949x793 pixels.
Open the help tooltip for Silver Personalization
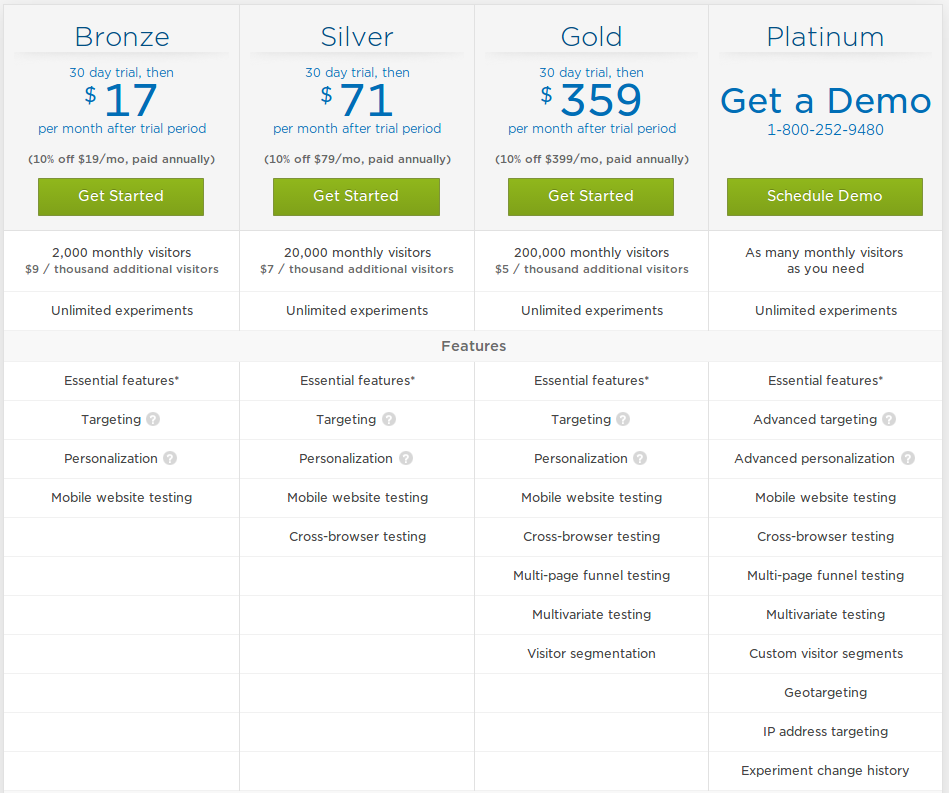406,458
